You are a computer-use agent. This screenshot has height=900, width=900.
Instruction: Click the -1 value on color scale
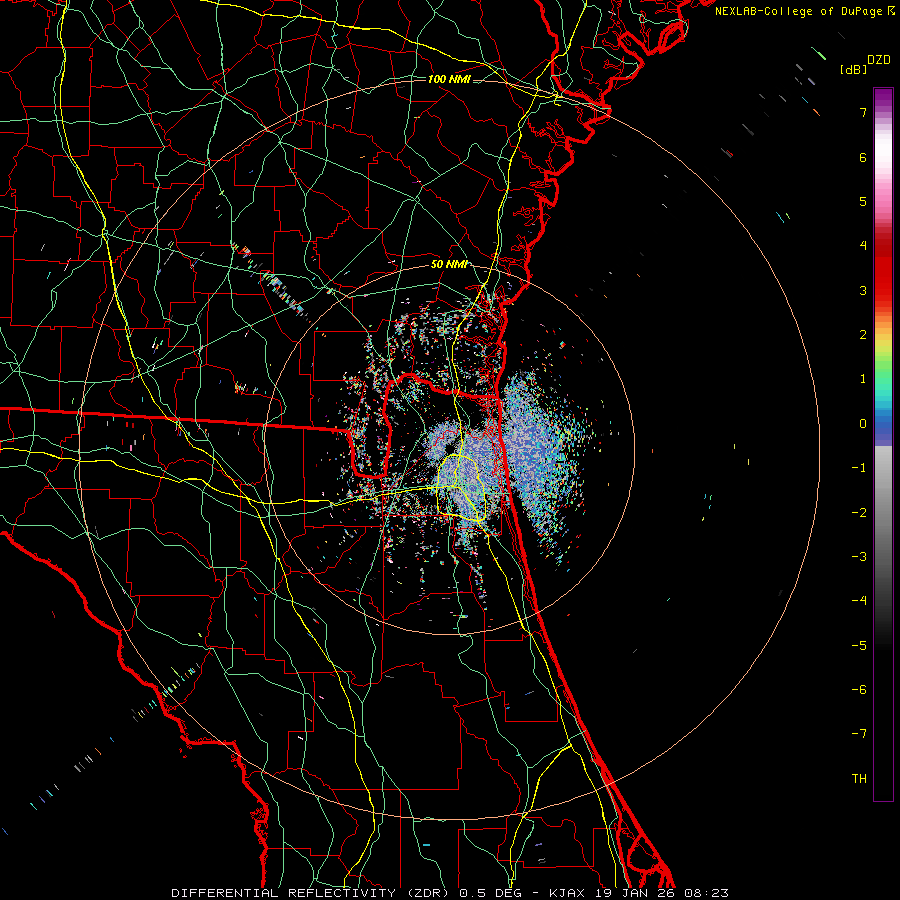(x=859, y=468)
